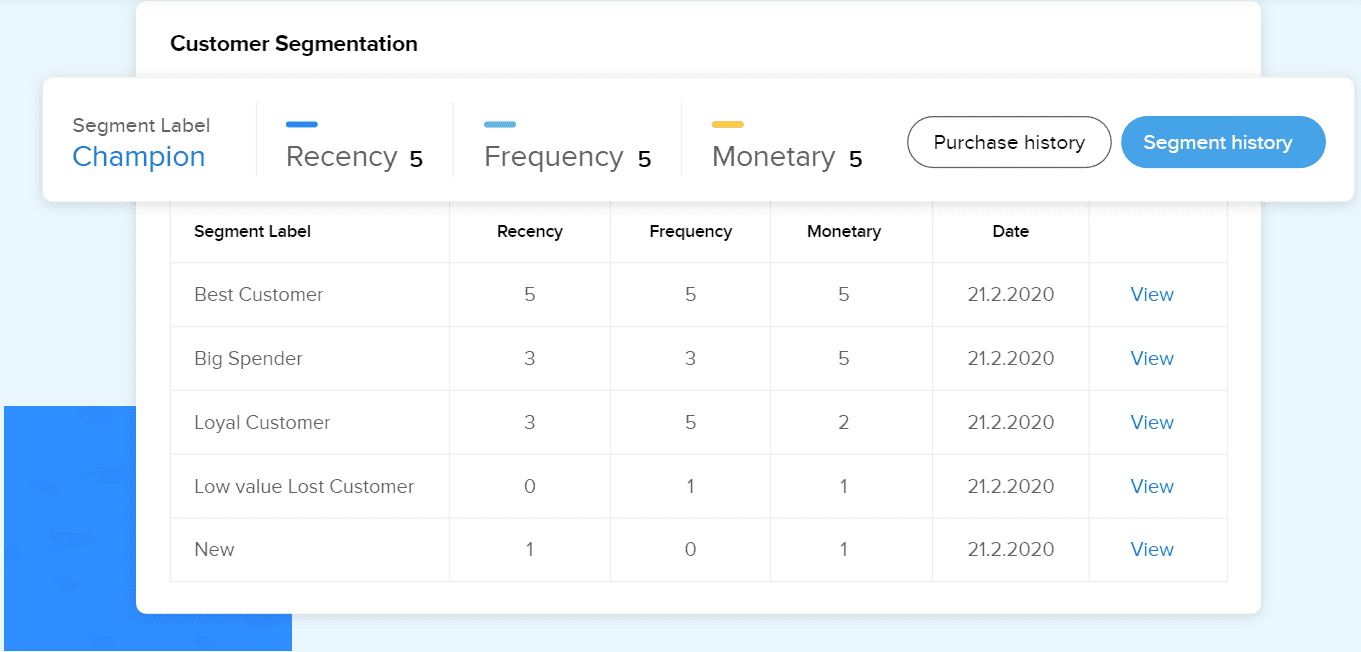Viewport: 1361px width, 652px height.
Task: Click the Big Spender row label
Action: click(248, 358)
